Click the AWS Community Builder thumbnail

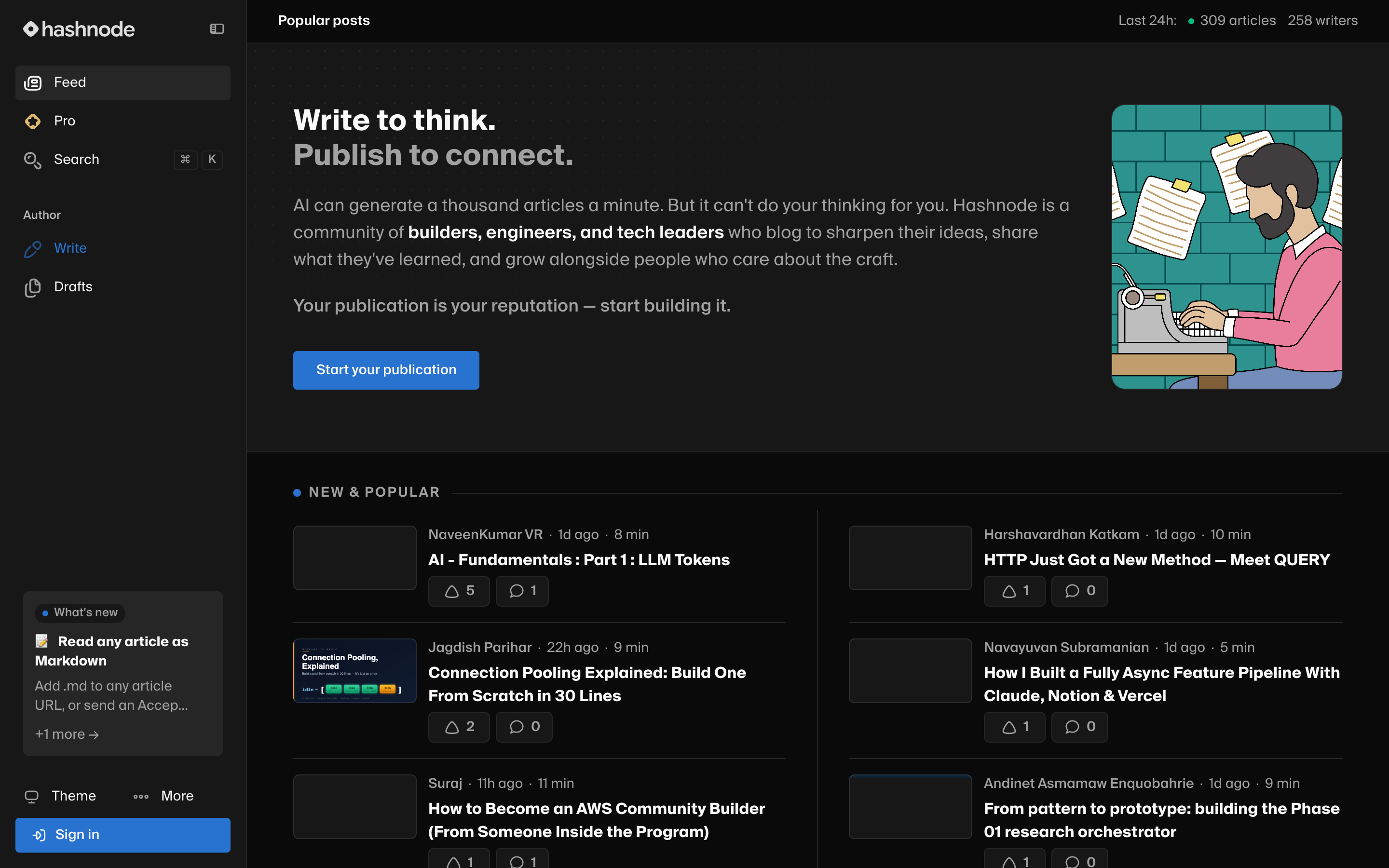click(x=354, y=807)
